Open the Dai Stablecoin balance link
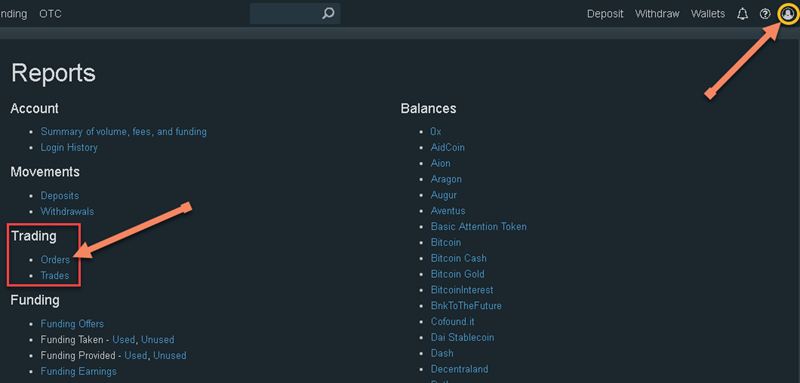800x383 pixels. (x=462, y=338)
